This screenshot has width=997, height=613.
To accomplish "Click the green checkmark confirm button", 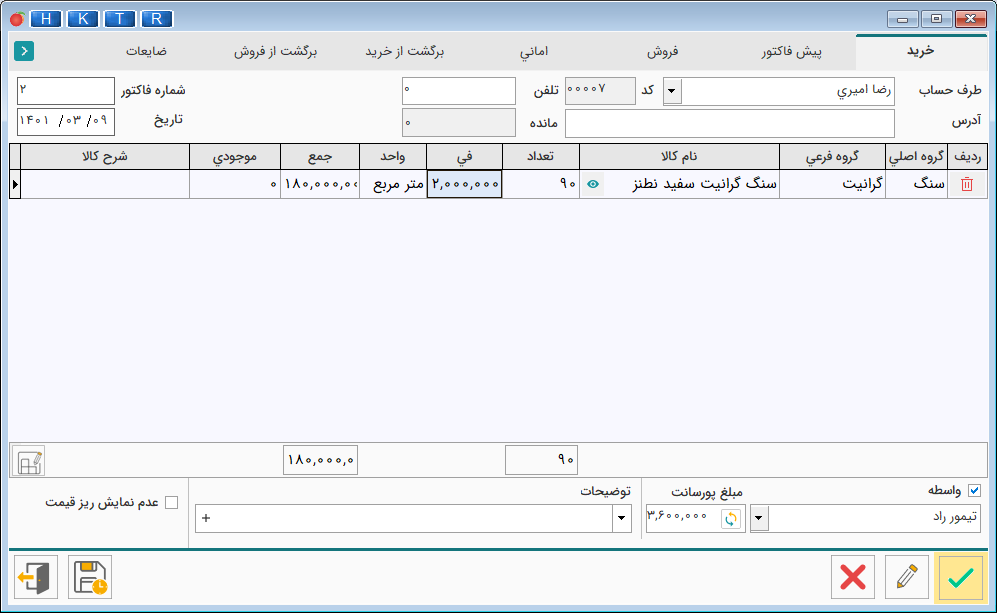I will point(960,577).
